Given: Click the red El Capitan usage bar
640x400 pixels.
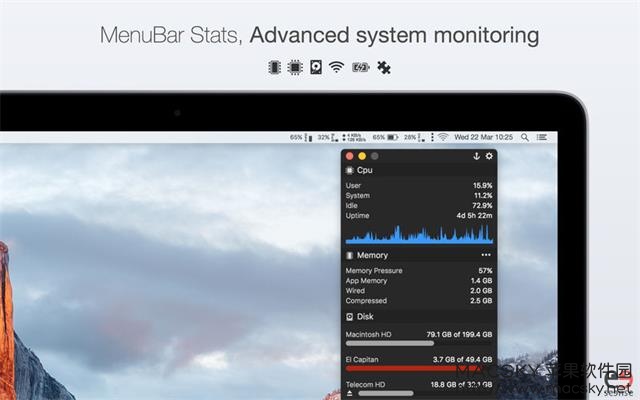Looking at the screenshot, I should pyautogui.click(x=419, y=369).
